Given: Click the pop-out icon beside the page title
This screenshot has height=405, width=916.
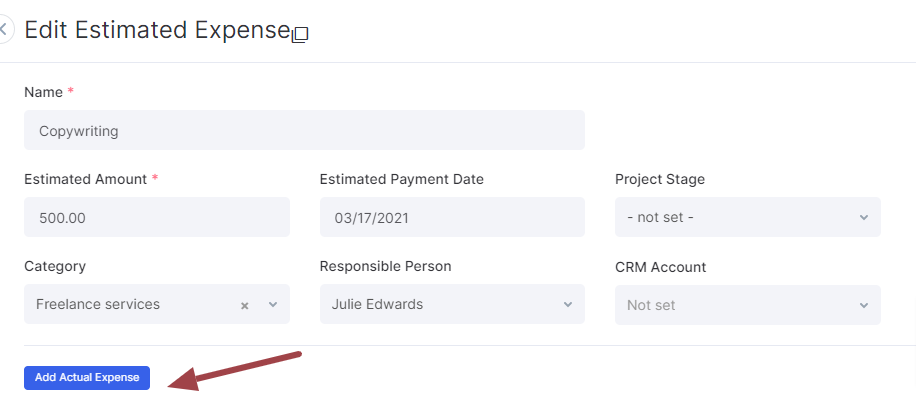Looking at the screenshot, I should coord(300,34).
